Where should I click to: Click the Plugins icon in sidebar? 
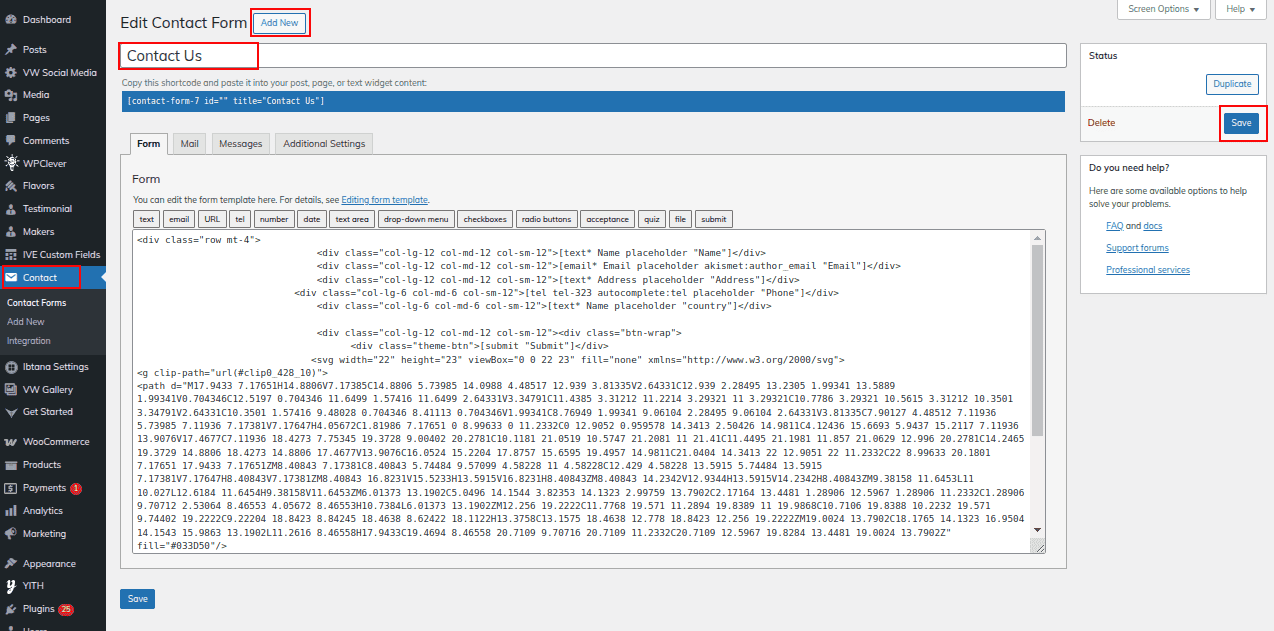pyautogui.click(x=11, y=609)
